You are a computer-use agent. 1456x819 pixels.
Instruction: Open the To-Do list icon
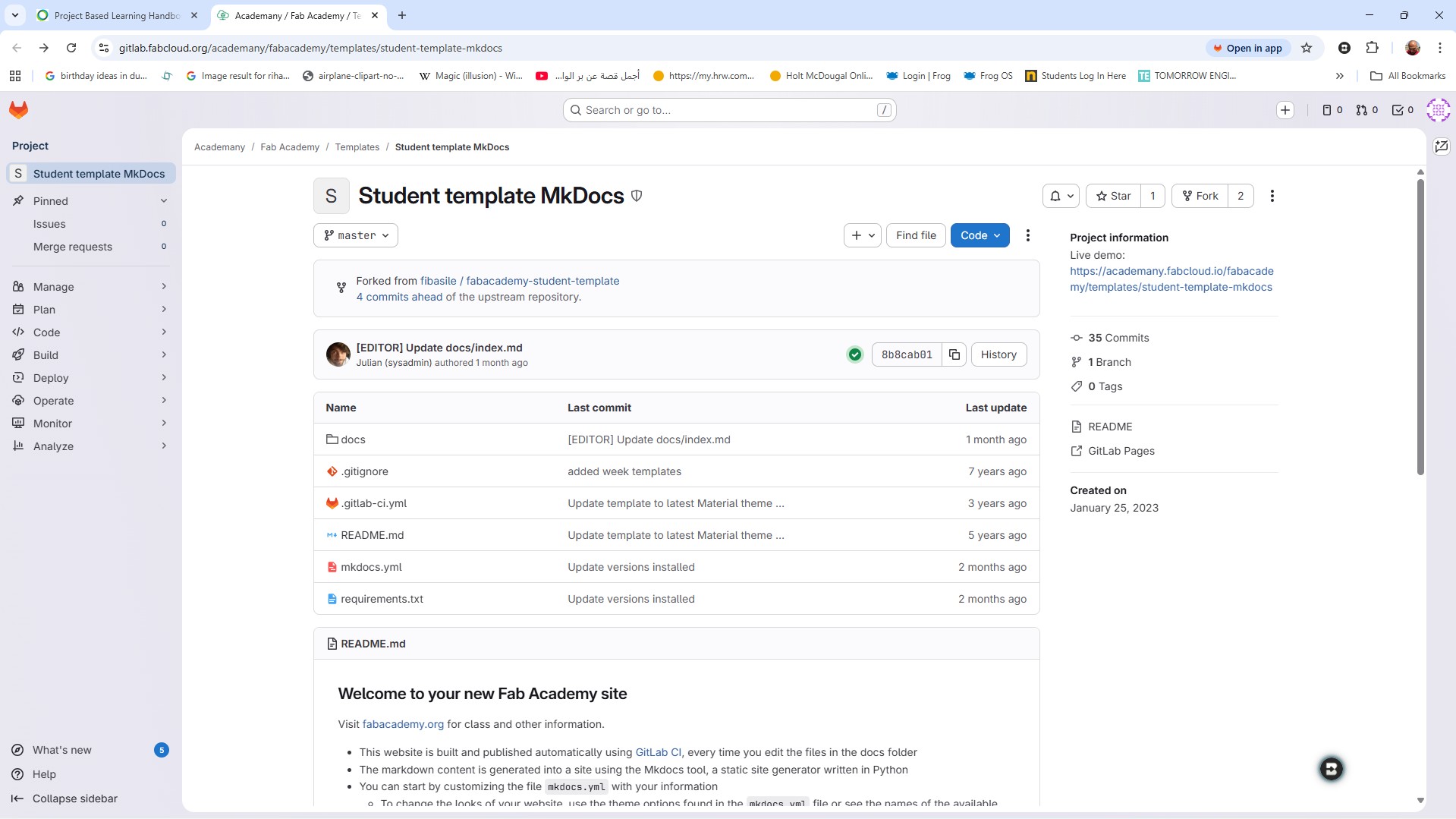1402,110
